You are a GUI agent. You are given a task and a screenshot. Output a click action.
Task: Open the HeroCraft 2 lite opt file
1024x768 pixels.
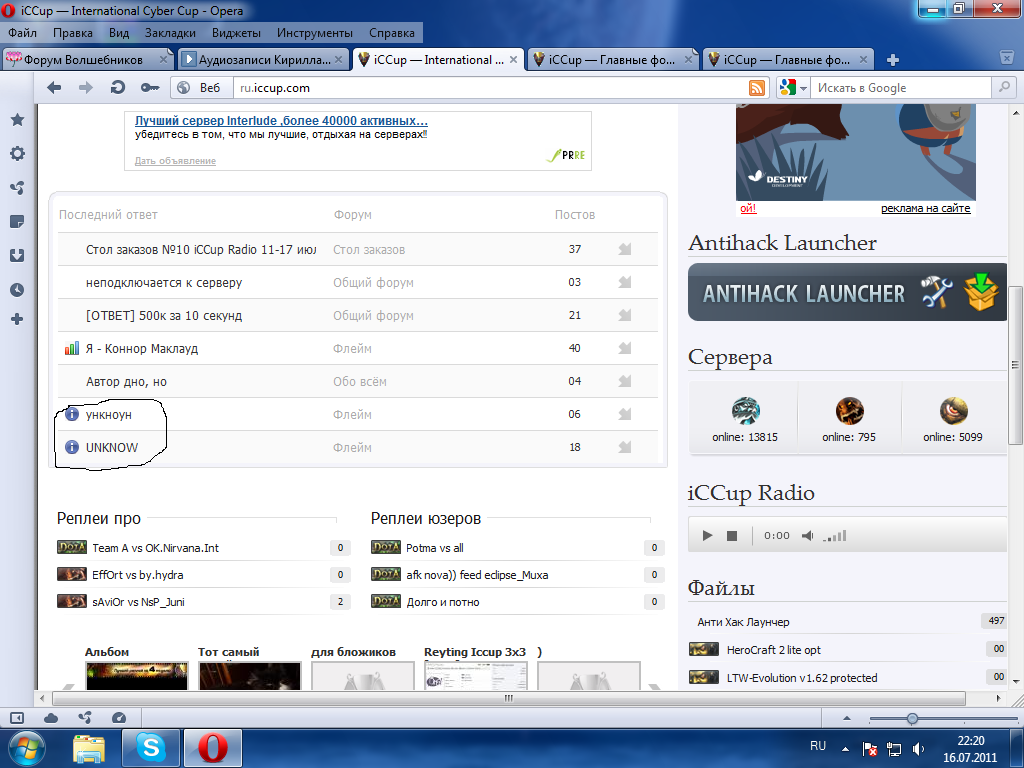coord(774,650)
